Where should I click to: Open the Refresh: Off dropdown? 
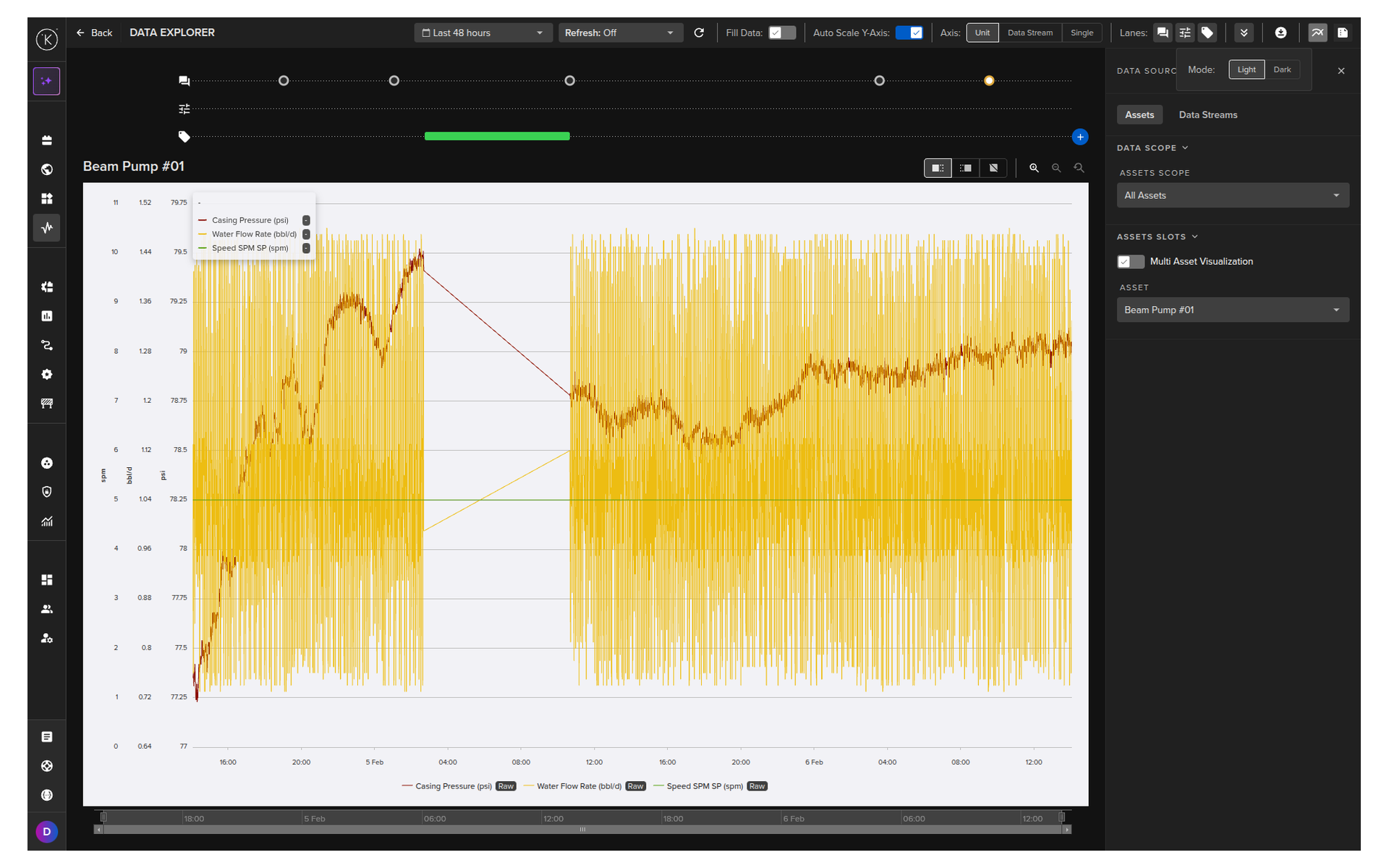(x=619, y=33)
